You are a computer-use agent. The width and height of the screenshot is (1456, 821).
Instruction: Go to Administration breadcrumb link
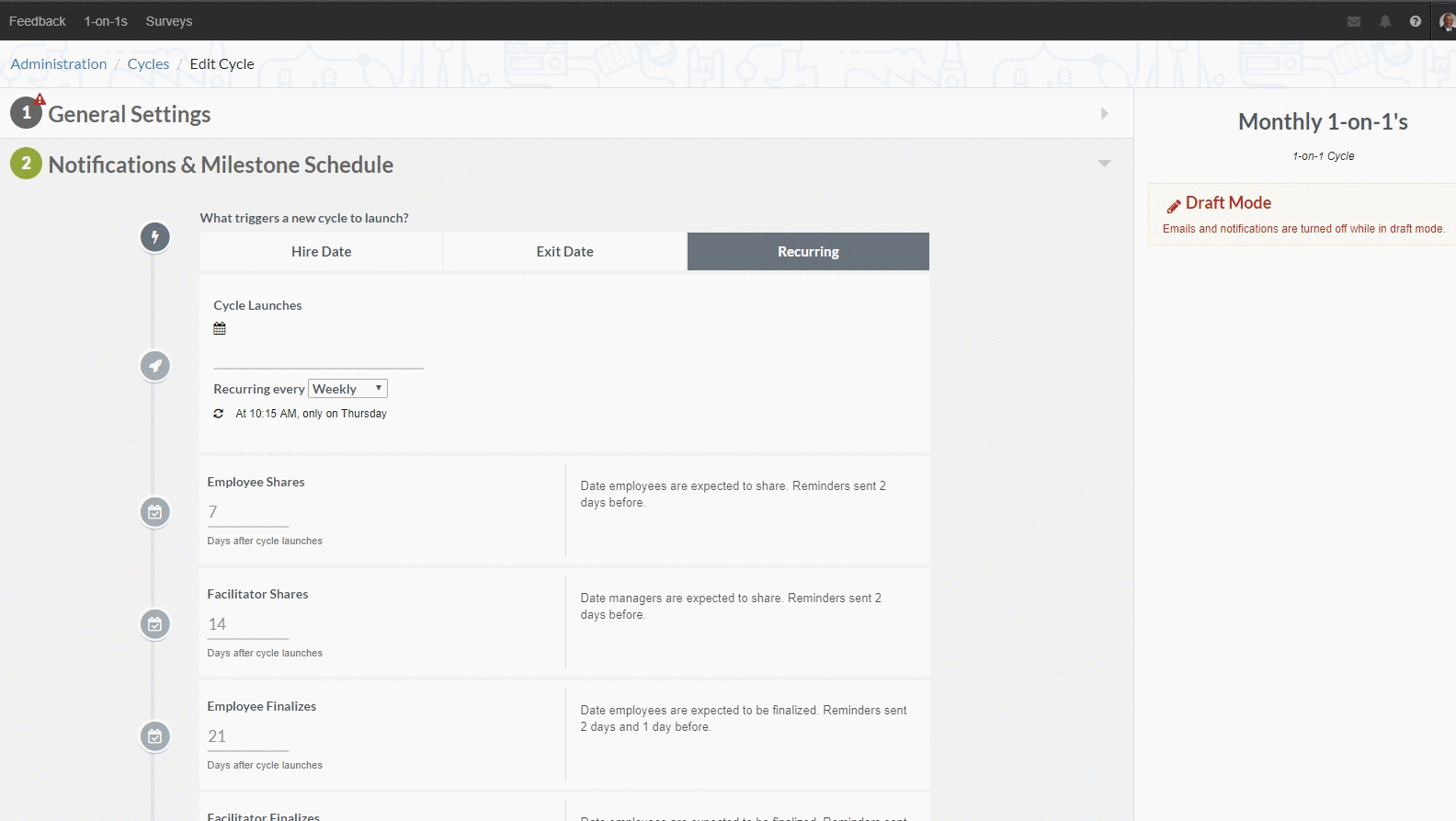click(x=59, y=64)
